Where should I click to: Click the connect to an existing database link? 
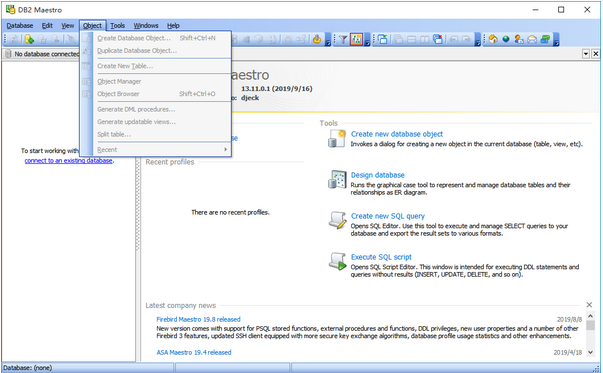click(x=68, y=160)
